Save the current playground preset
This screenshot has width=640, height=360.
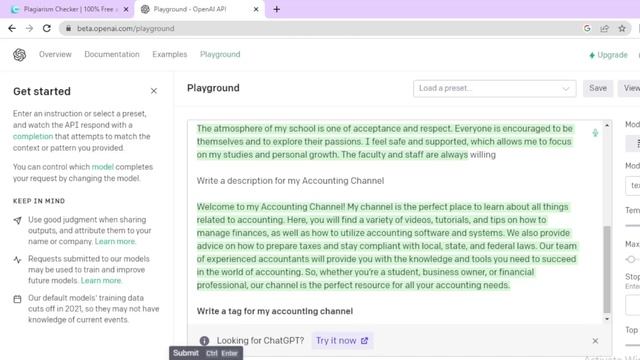pos(598,89)
